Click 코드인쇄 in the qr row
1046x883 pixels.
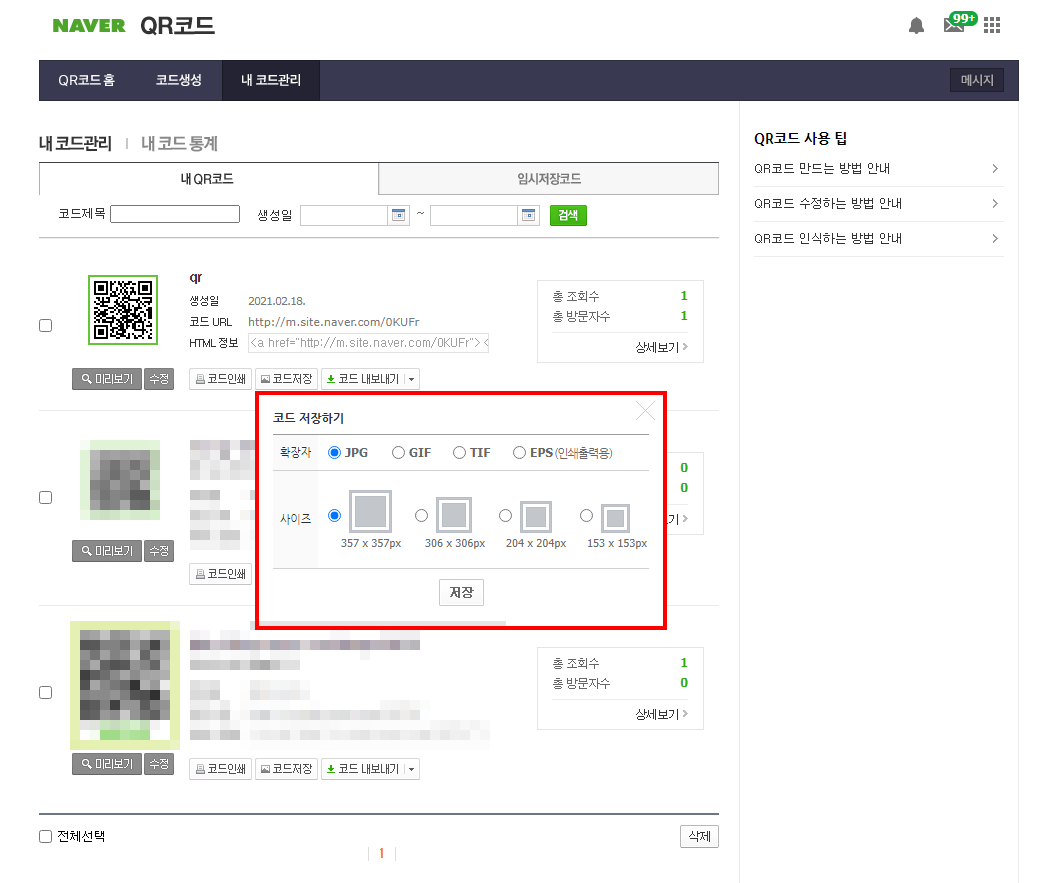(x=220, y=379)
